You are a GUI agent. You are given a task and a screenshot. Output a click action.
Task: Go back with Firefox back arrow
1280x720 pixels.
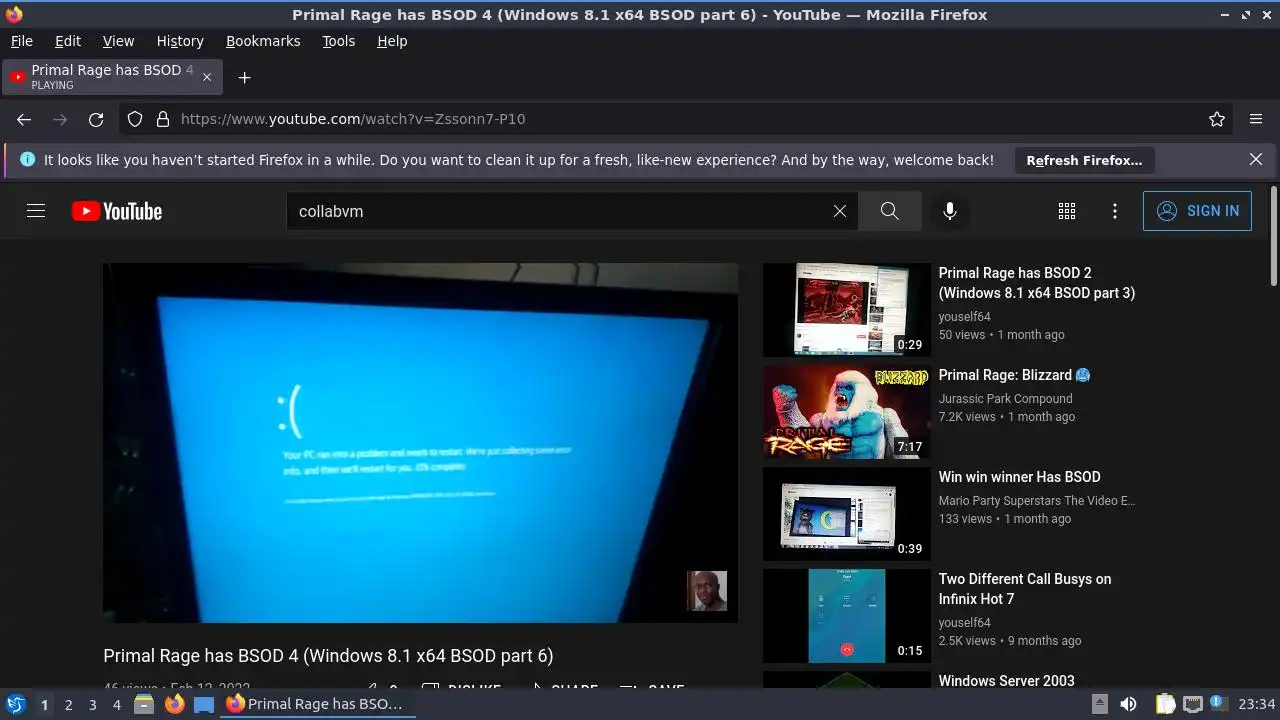(x=24, y=119)
